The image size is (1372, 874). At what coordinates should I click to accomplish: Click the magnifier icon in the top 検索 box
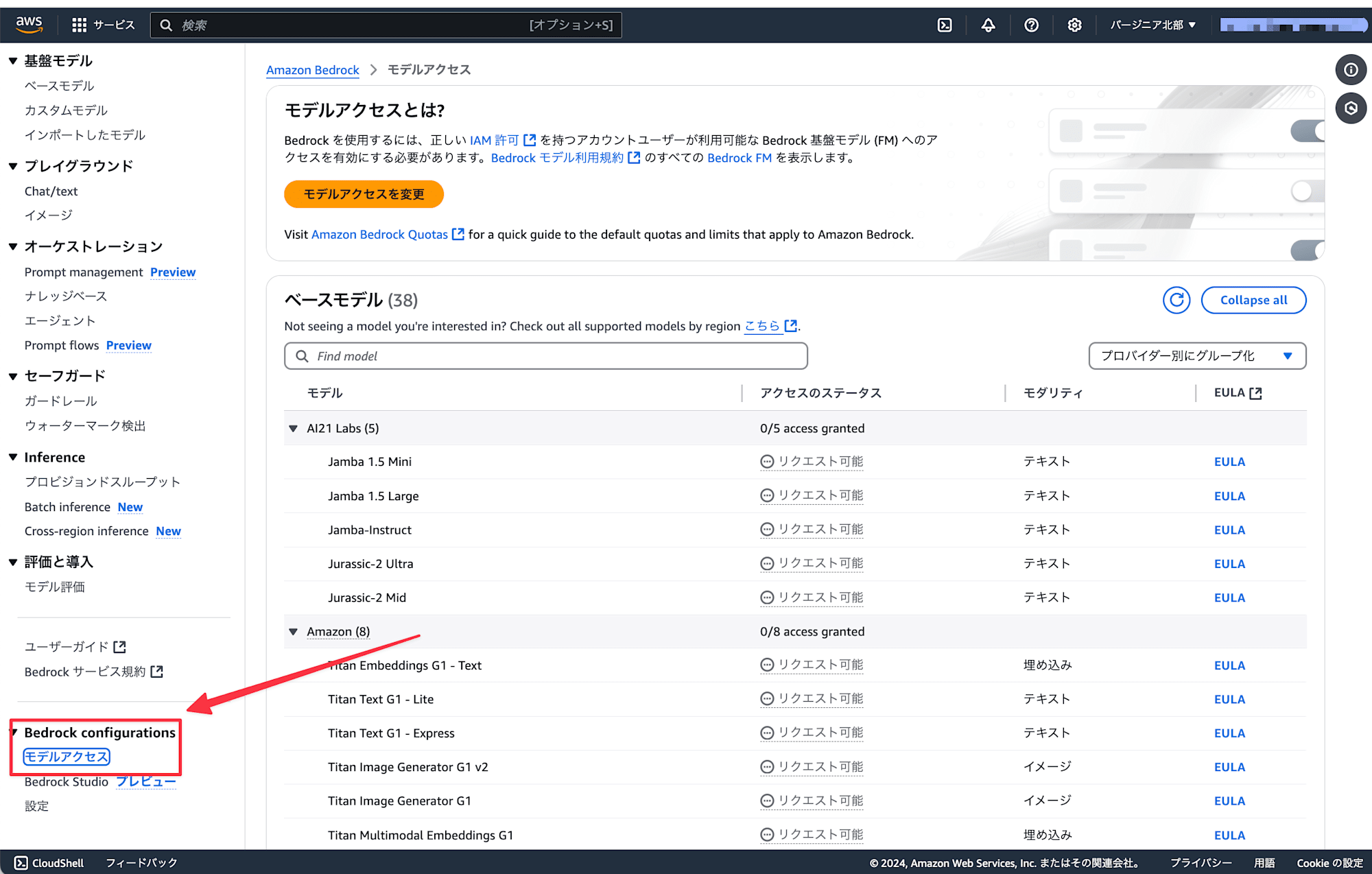166,25
